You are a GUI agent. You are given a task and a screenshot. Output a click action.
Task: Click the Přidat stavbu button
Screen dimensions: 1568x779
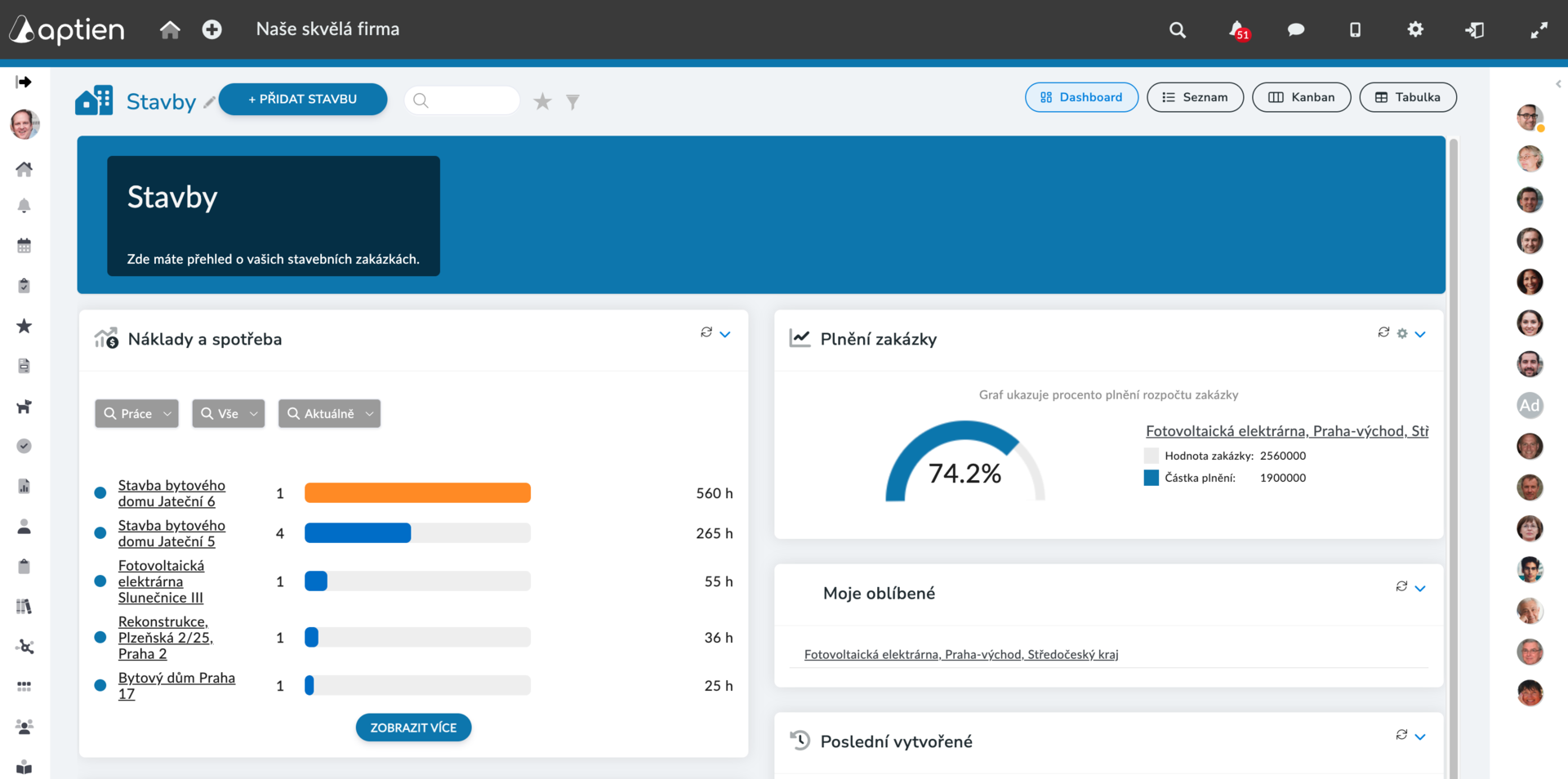point(303,99)
